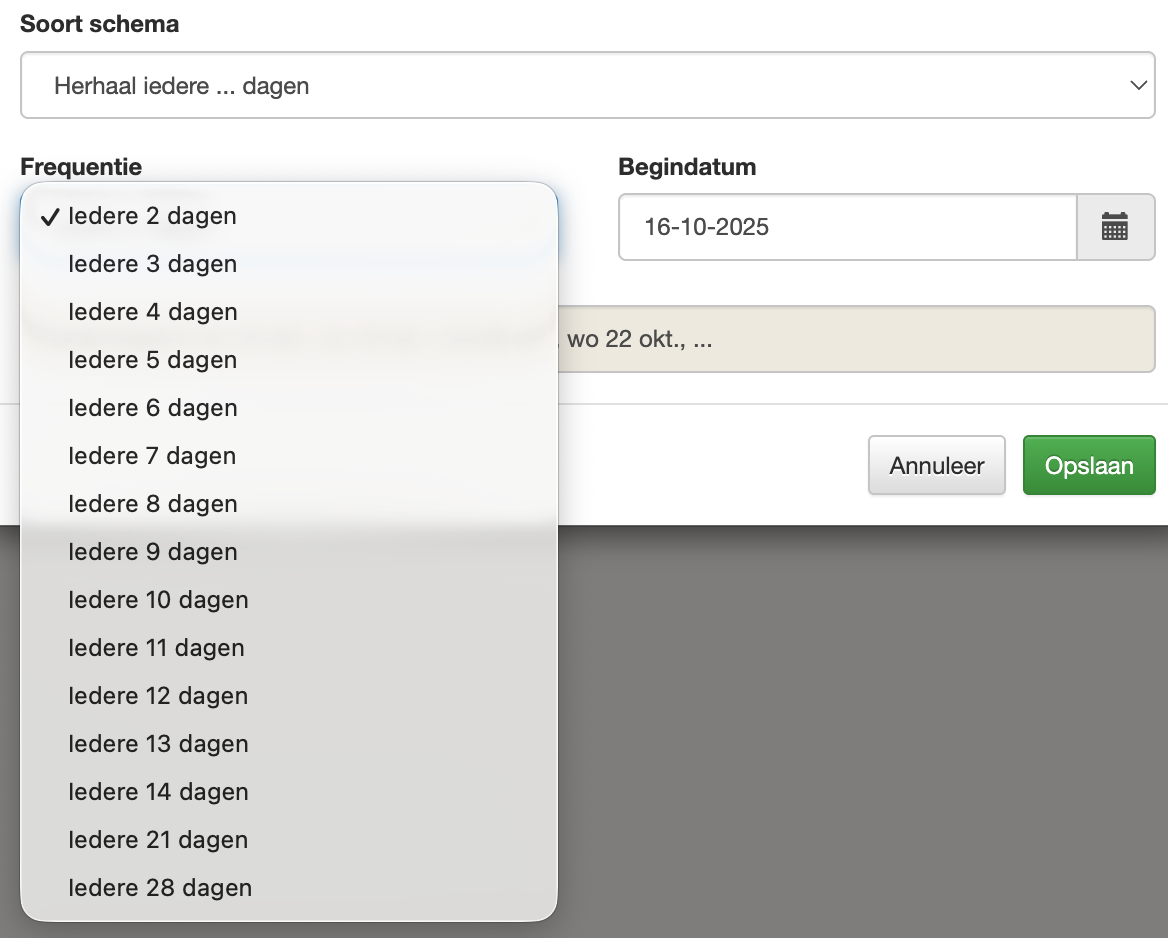Image resolution: width=1168 pixels, height=938 pixels.
Task: Click the chevron on the Soort schema dropdown
Action: [x=1138, y=85]
